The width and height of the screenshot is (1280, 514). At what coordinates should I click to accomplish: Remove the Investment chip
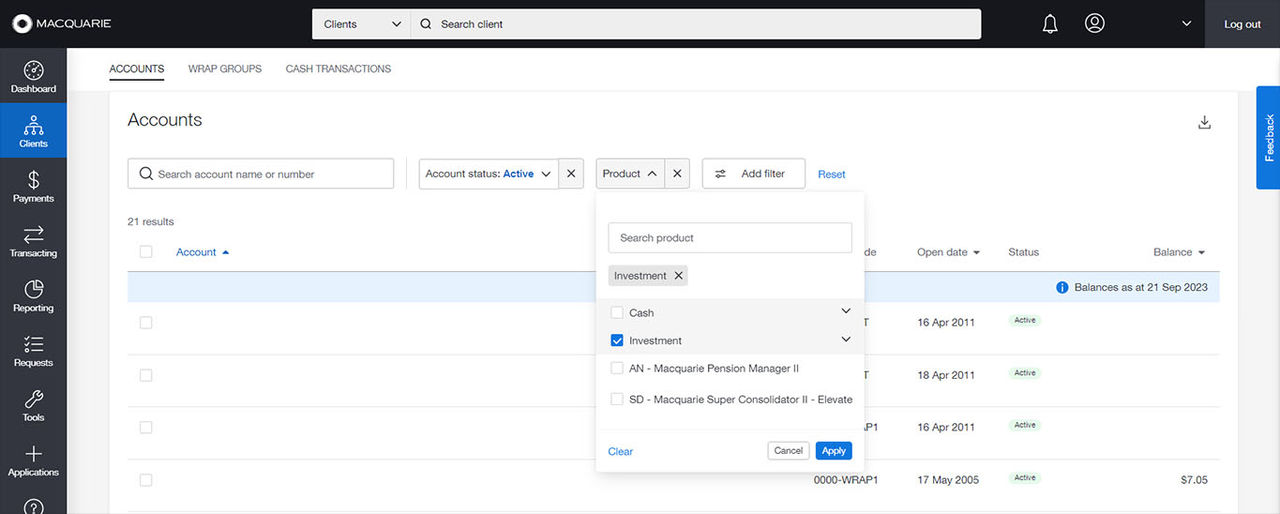tap(678, 276)
